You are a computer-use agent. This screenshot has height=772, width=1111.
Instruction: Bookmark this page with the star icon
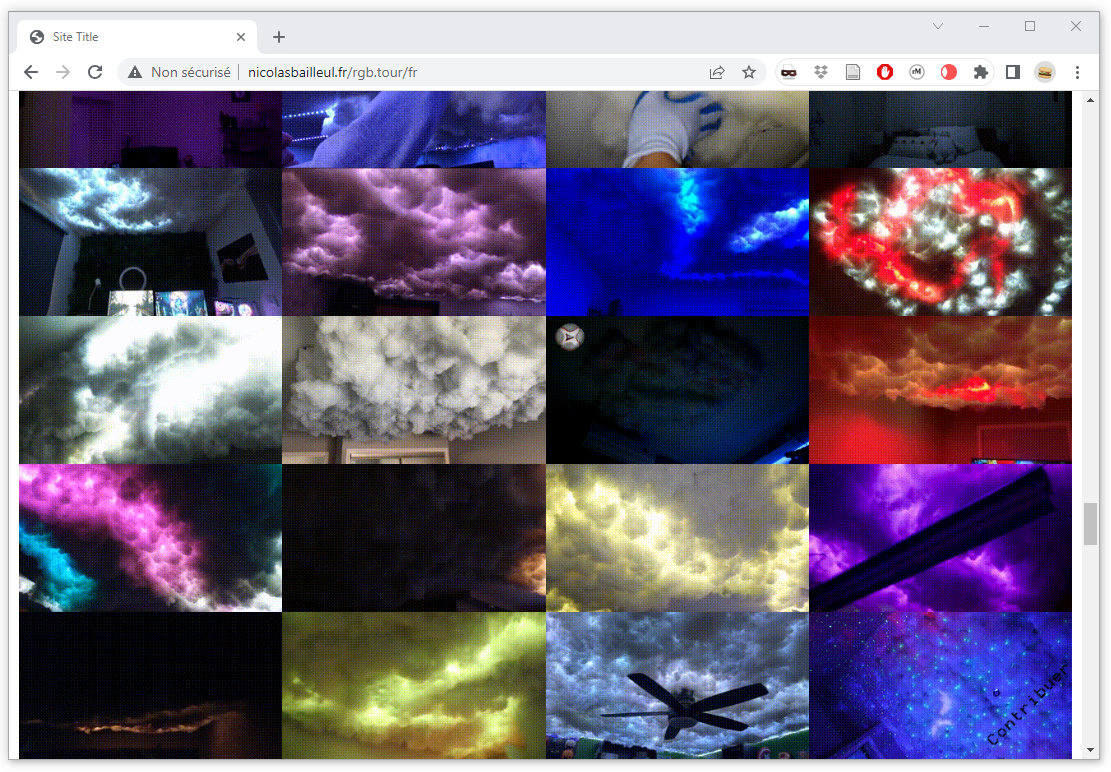tap(748, 72)
